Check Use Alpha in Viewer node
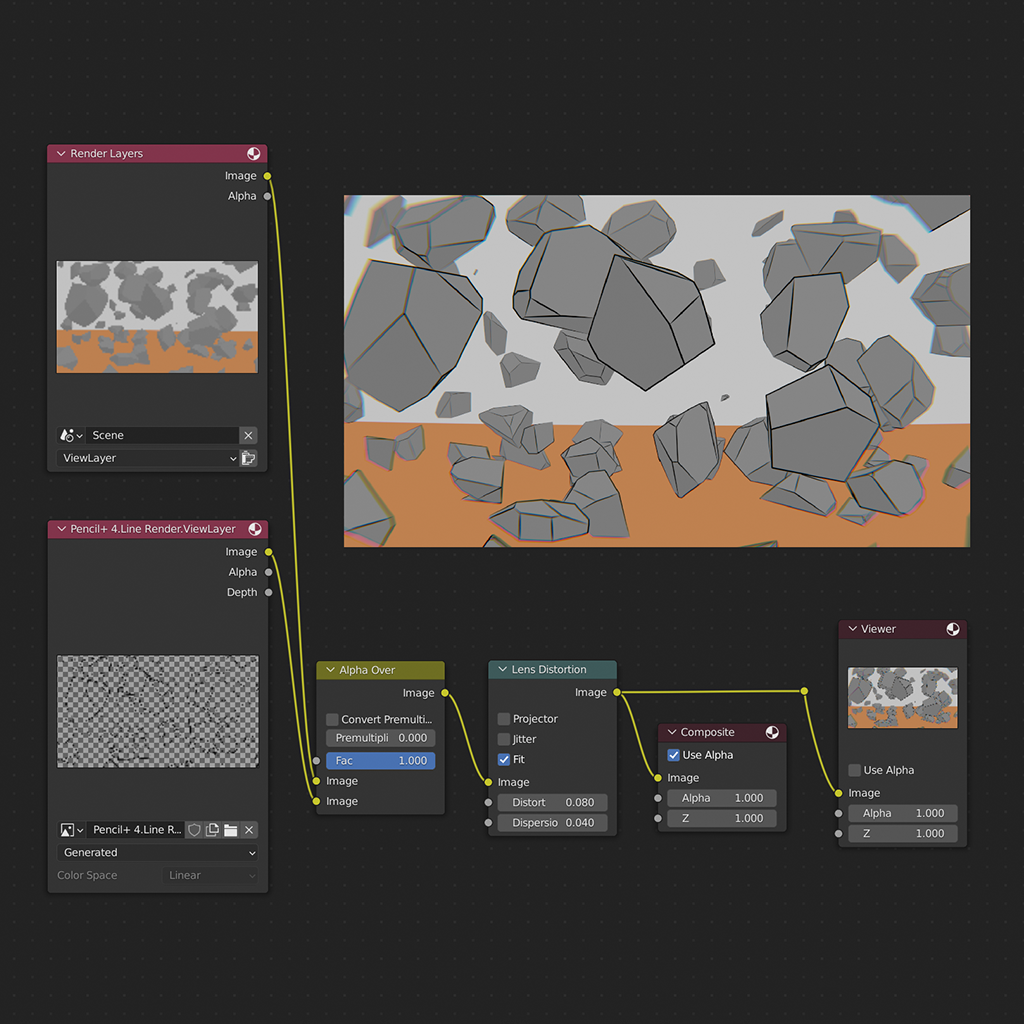This screenshot has height=1024, width=1024. [x=854, y=770]
